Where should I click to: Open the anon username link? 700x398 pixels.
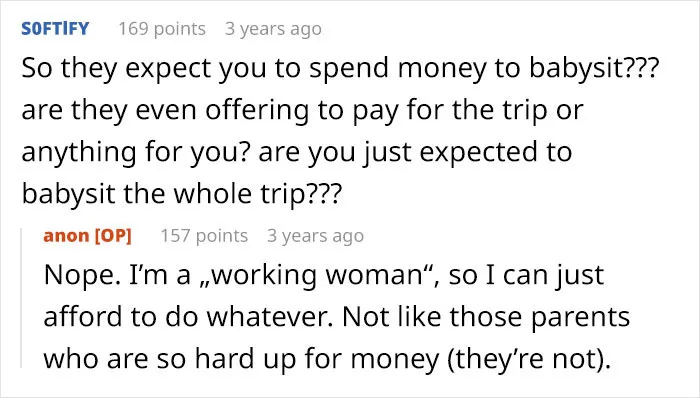[x=66, y=236]
